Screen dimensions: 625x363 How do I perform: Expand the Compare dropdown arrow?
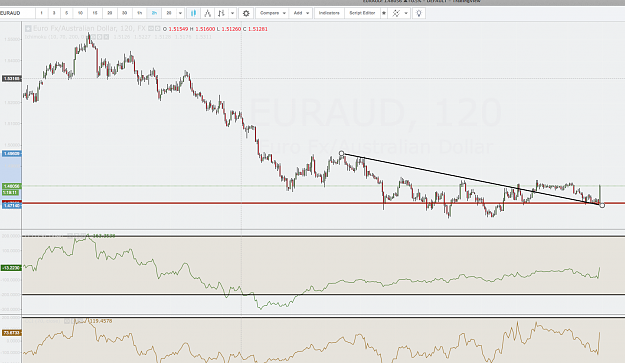tap(284, 13)
